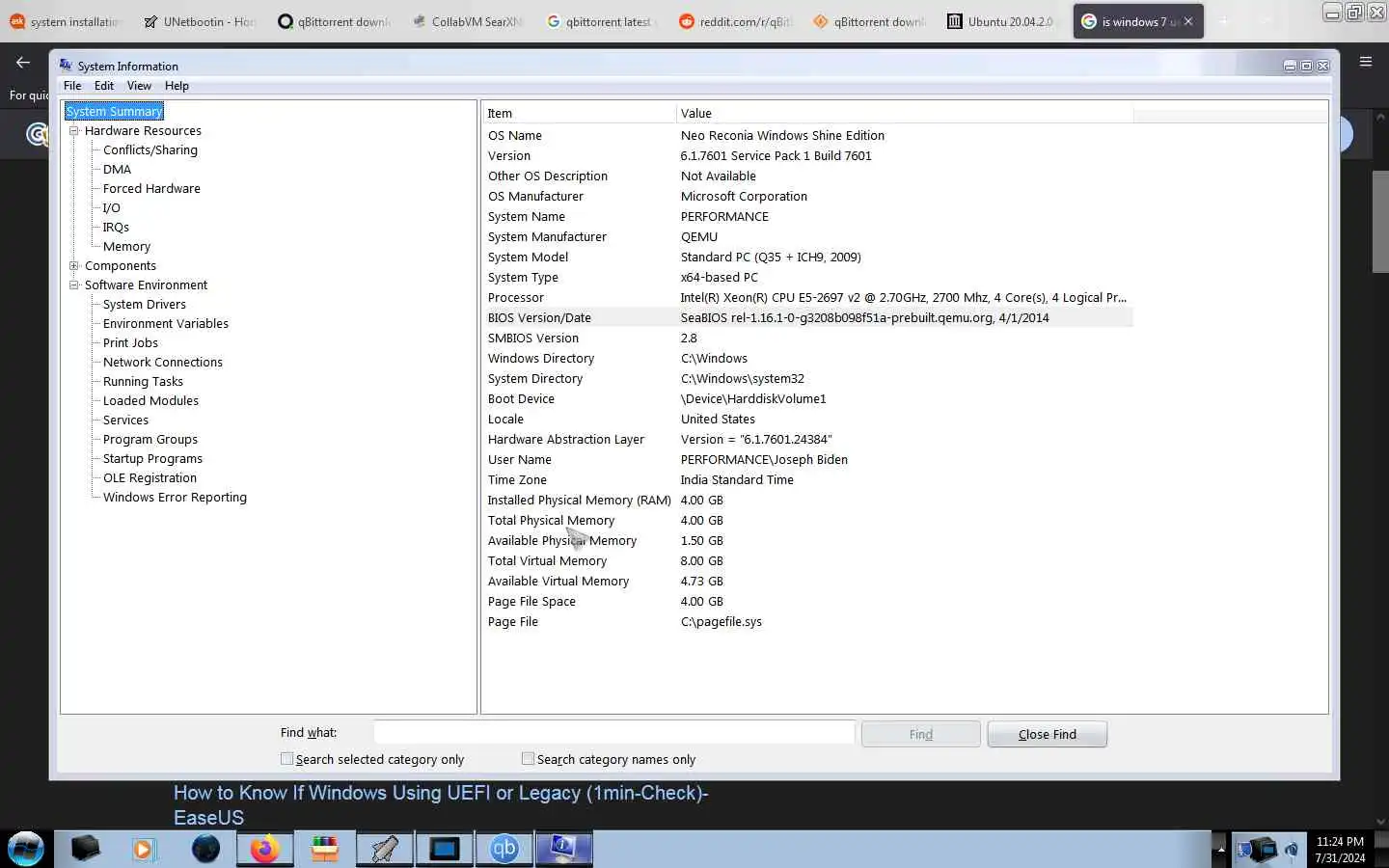Open the Firefox hamburger menu
This screenshot has width=1389, height=868.
[1365, 62]
